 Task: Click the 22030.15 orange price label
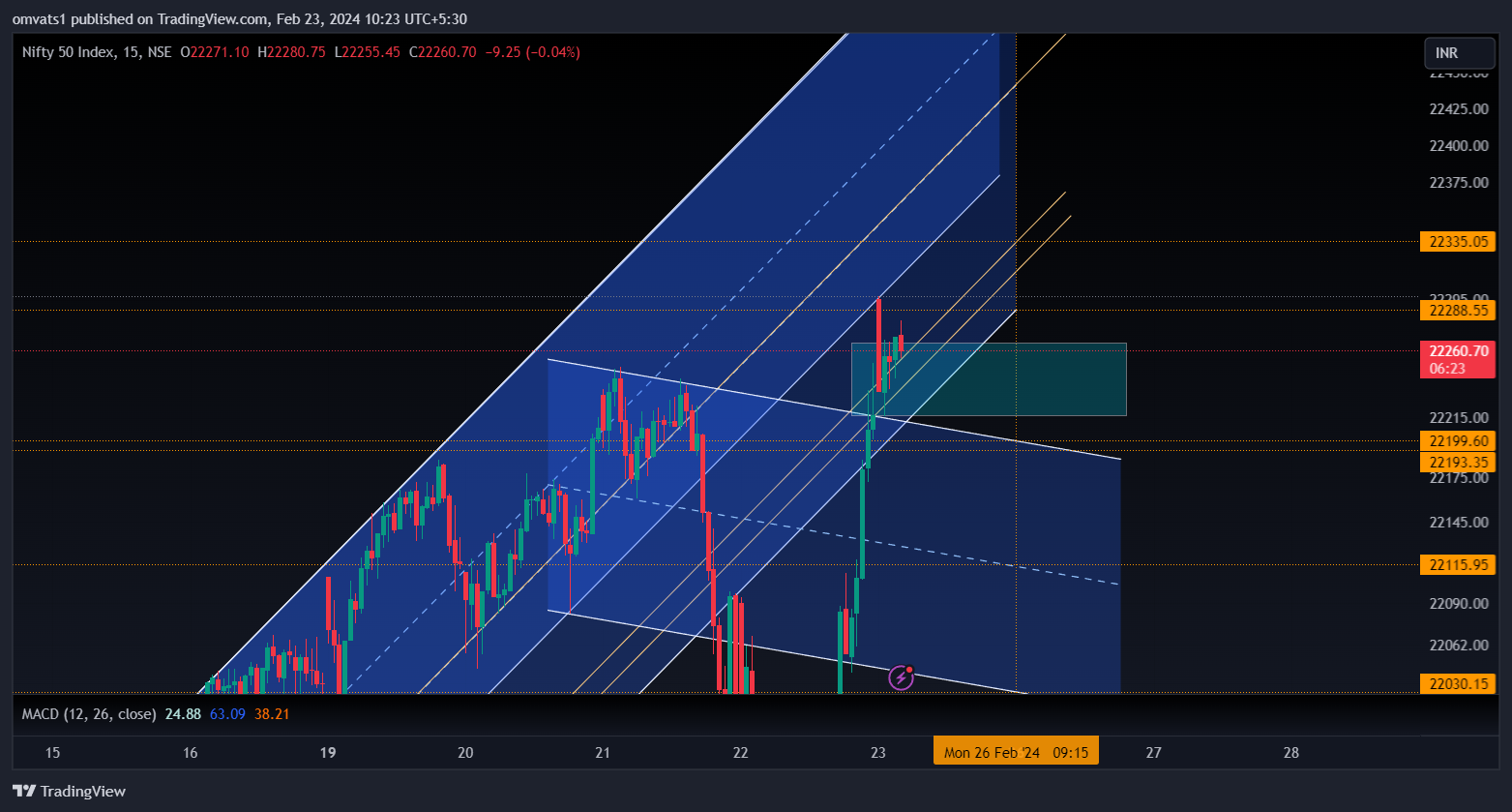[x=1458, y=684]
